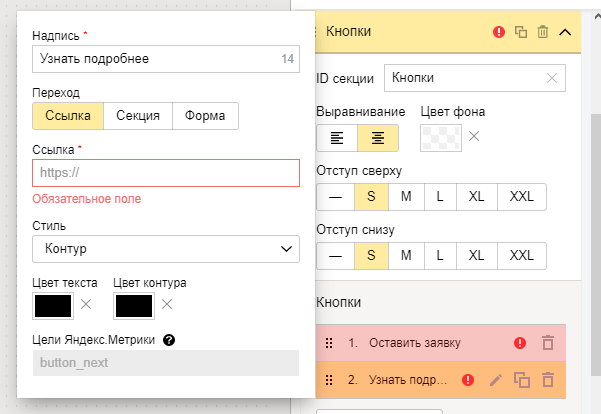Set Отступ снизу to M
Viewport: 601px width, 414px height.
point(406,256)
